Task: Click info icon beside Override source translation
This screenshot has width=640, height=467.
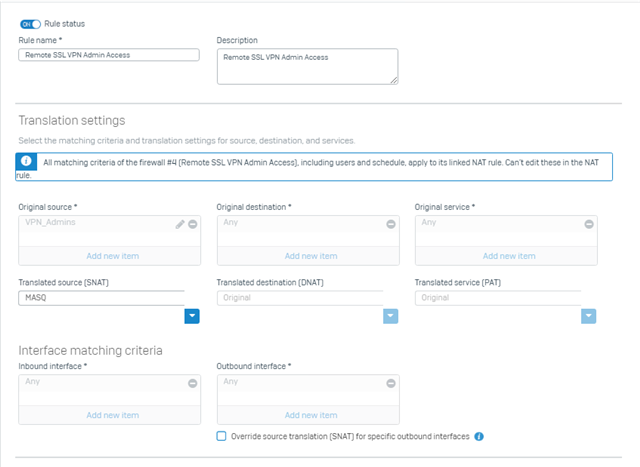Action: click(479, 436)
